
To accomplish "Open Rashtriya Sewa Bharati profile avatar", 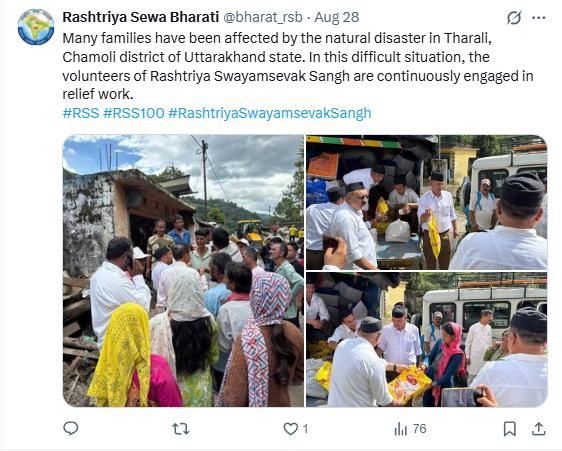I will 36,27.
